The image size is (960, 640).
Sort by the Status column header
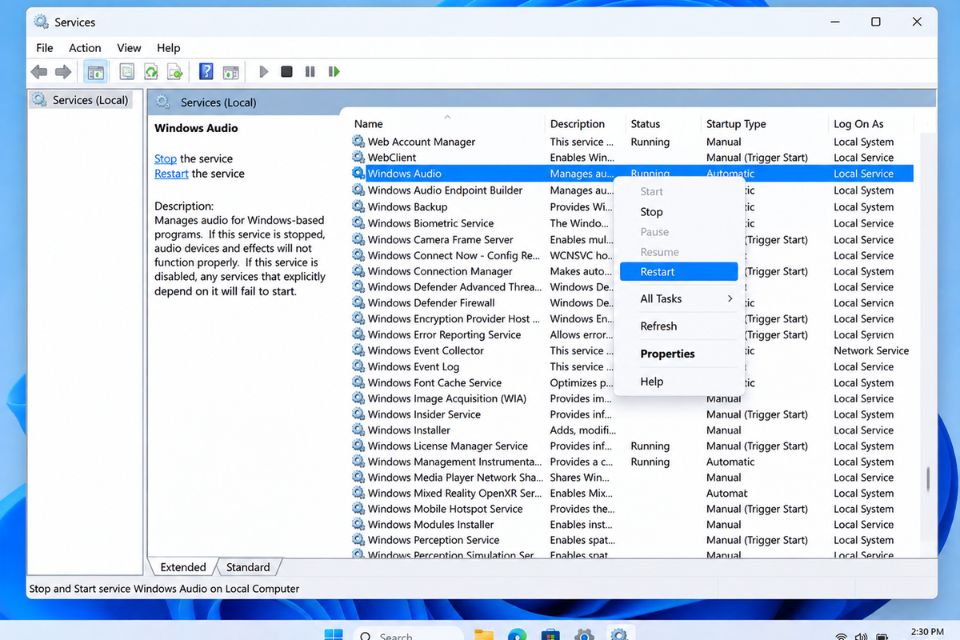click(x=662, y=124)
